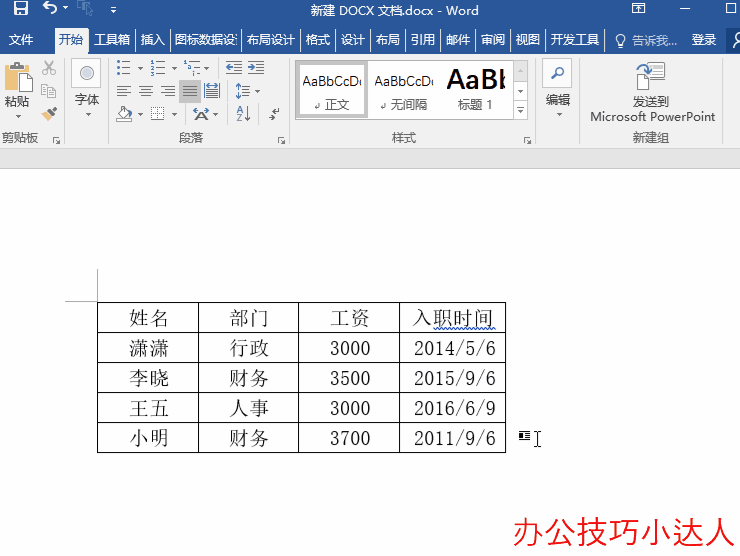740x556 pixels.
Task: Open borders dropdown arrow
Action: tap(174, 114)
